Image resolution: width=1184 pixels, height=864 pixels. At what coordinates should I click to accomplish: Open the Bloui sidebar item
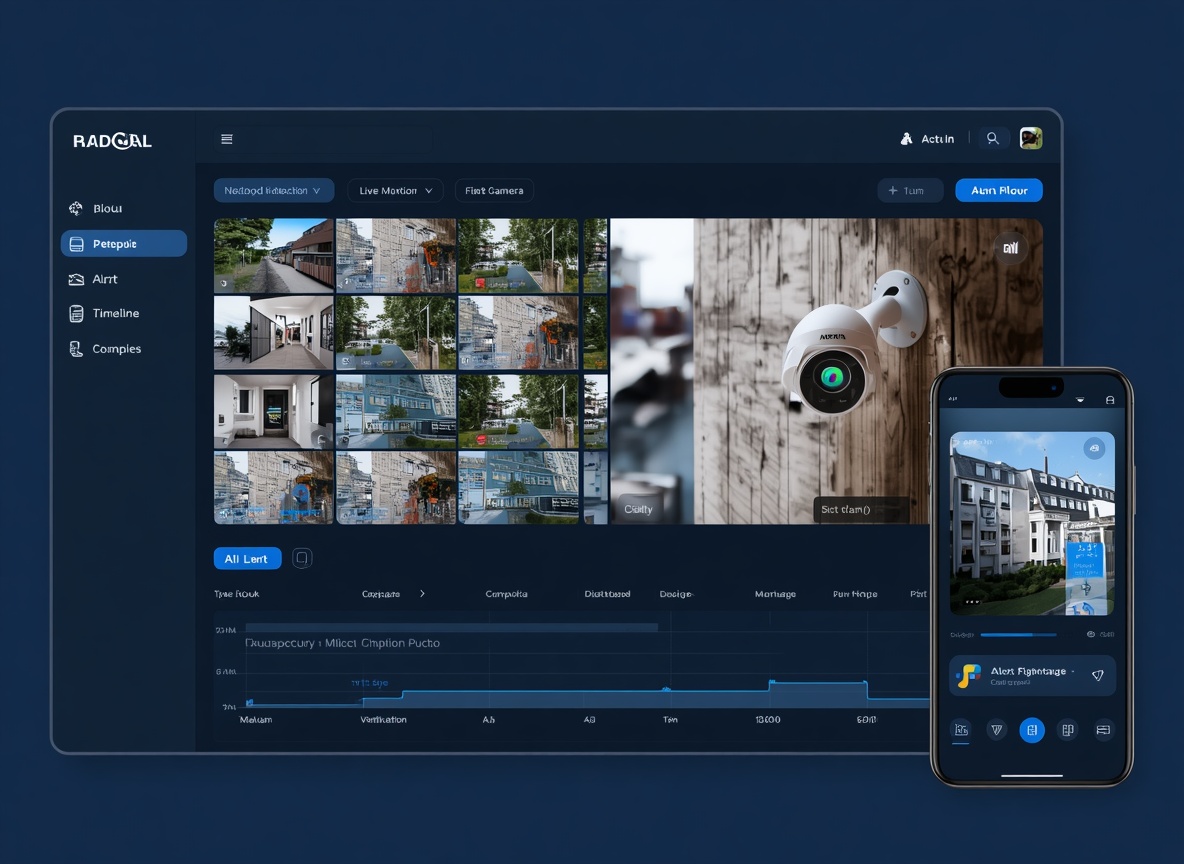[x=123, y=208]
